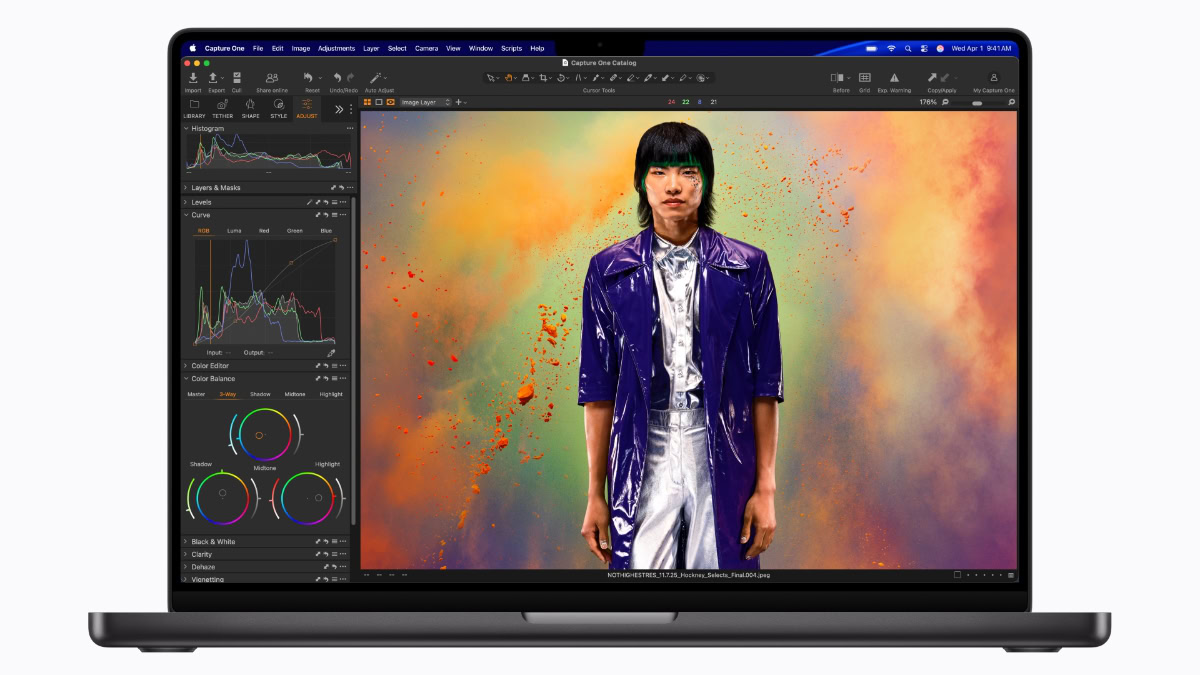Select the Crop tool in the cursor toolbar
1200x675 pixels.
point(543,78)
